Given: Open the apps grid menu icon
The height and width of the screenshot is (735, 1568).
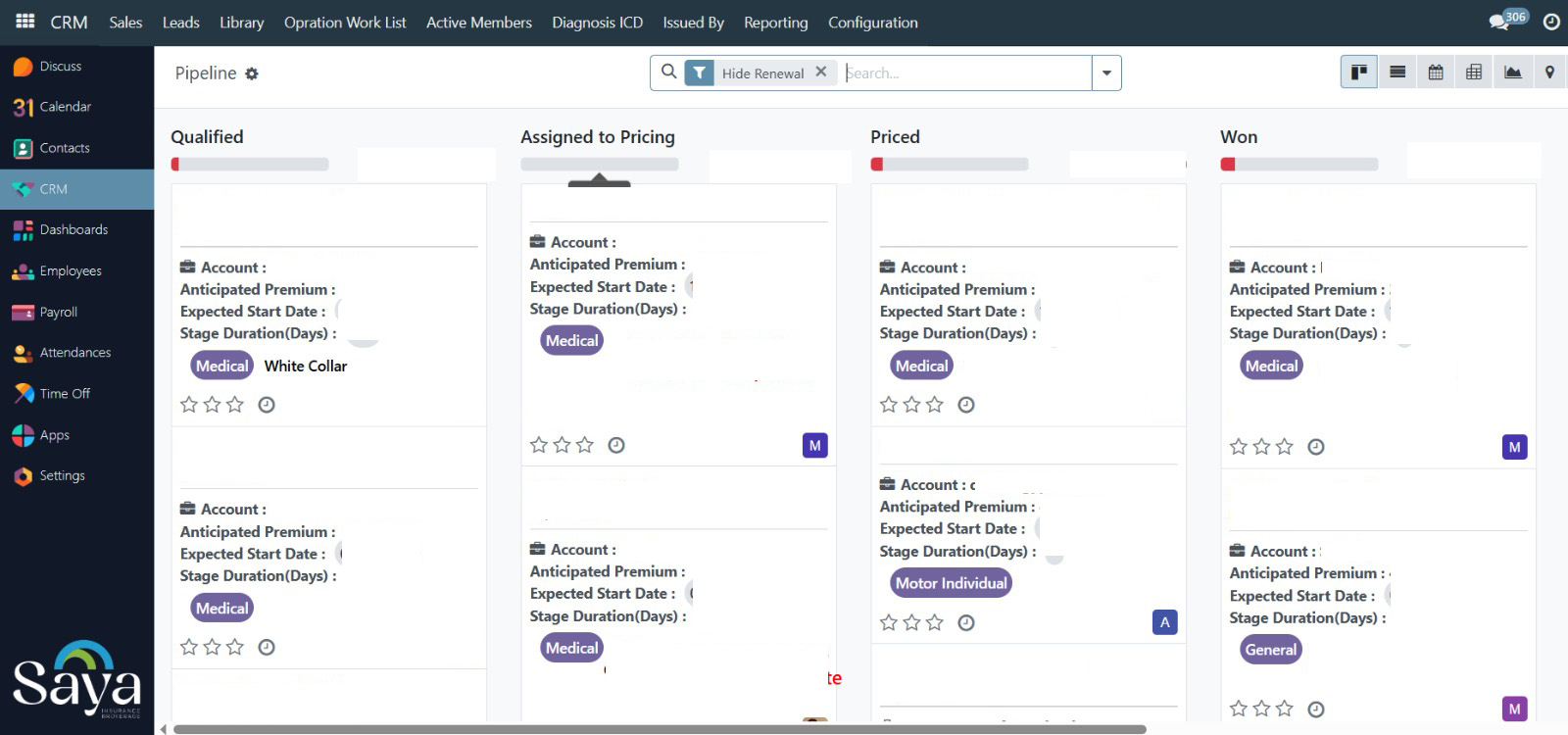Looking at the screenshot, I should (x=25, y=22).
